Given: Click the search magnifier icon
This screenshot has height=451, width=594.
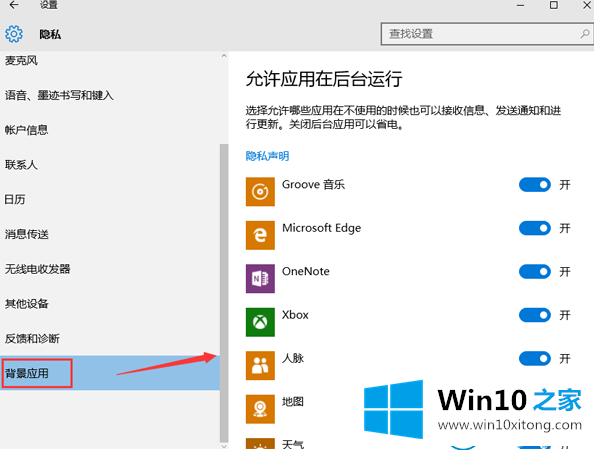Looking at the screenshot, I should (585, 34).
